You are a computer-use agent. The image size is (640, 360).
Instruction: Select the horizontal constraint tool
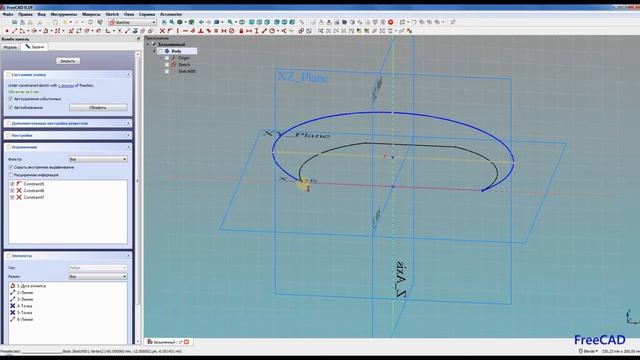coord(185,31)
